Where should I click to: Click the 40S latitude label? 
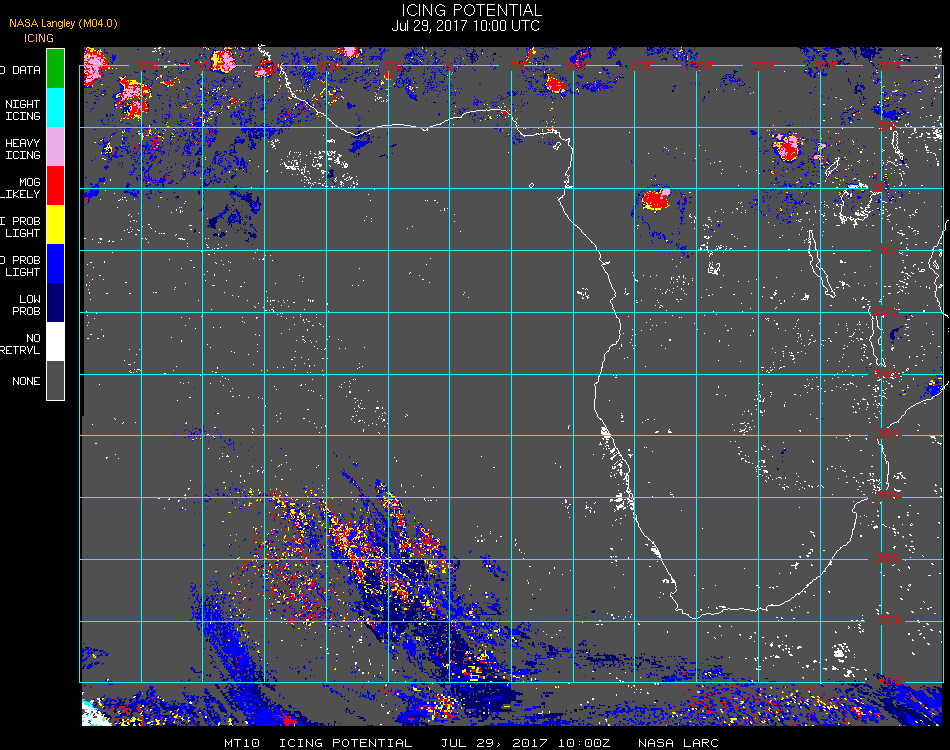[x=890, y=682]
